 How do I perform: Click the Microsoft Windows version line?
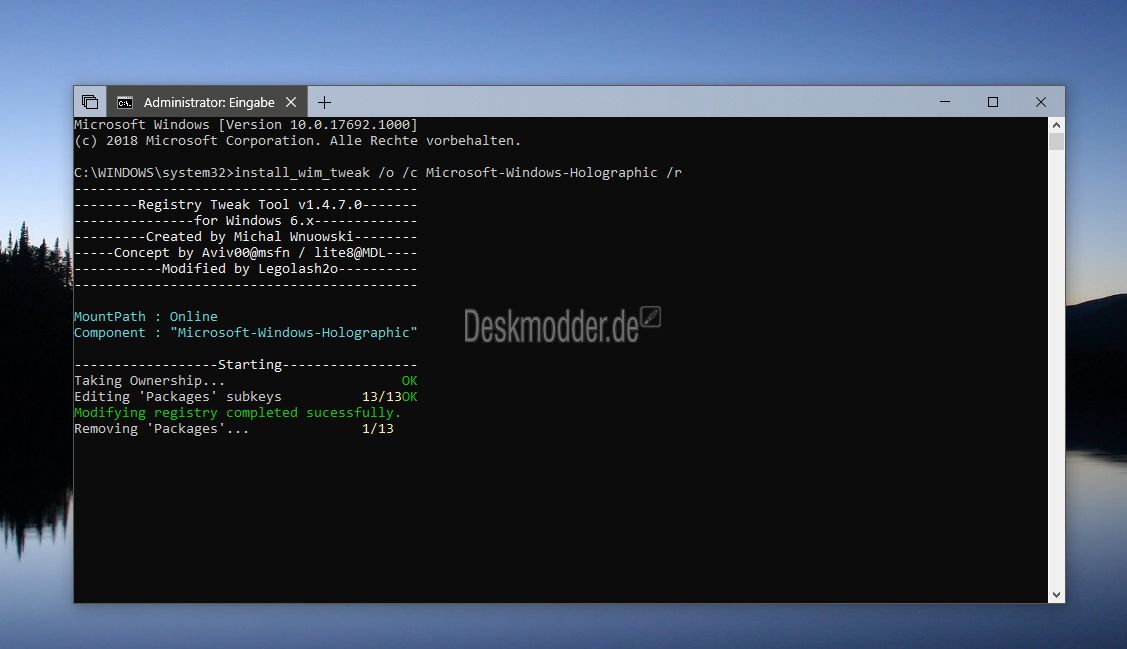click(x=246, y=124)
